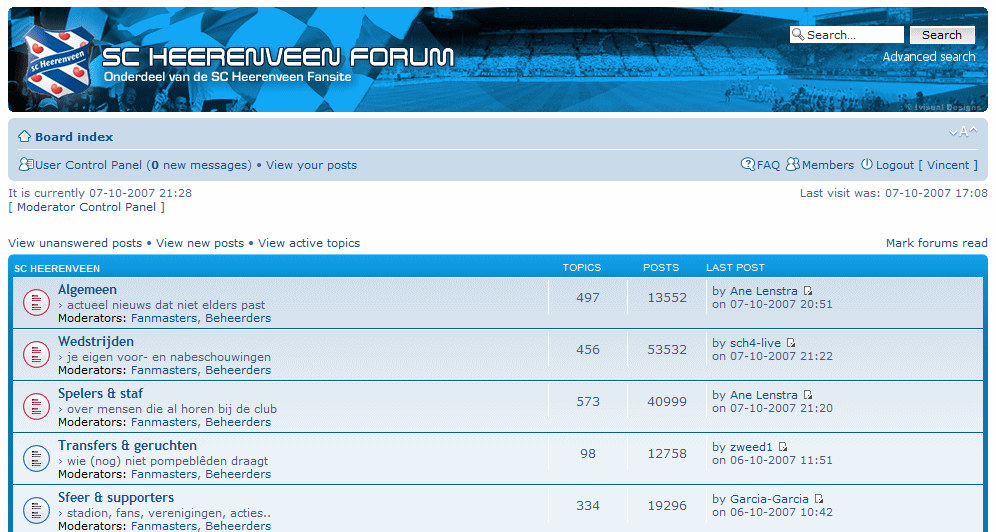Open the Sfeer & supporters forum
The width and height of the screenshot is (996, 532).
116,498
